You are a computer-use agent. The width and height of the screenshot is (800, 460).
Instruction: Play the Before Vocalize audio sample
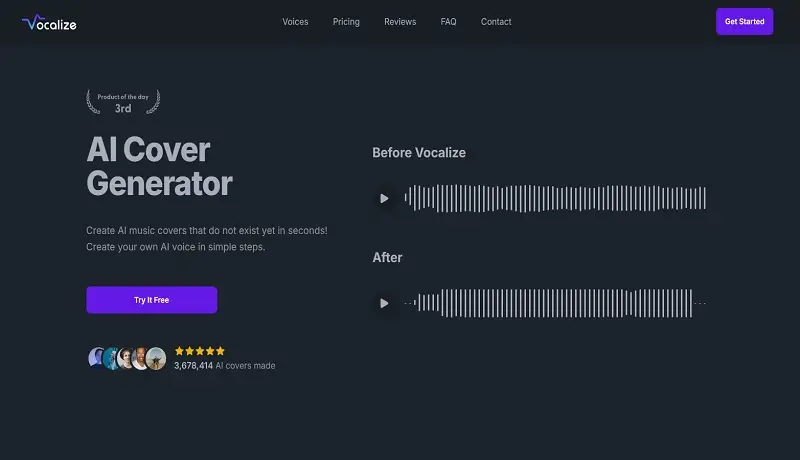pos(384,198)
